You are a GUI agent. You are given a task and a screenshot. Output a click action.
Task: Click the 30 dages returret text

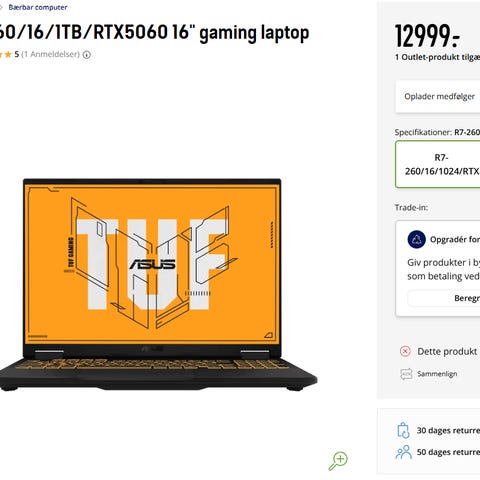point(448,430)
